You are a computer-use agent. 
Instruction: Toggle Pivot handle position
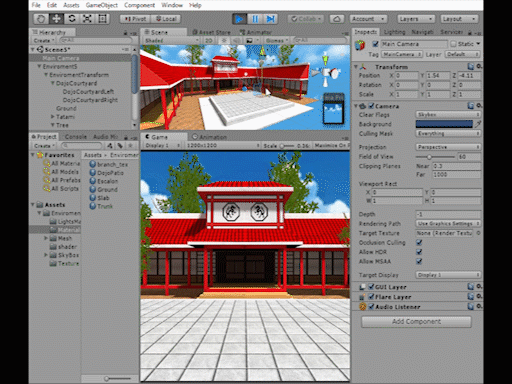click(x=135, y=19)
